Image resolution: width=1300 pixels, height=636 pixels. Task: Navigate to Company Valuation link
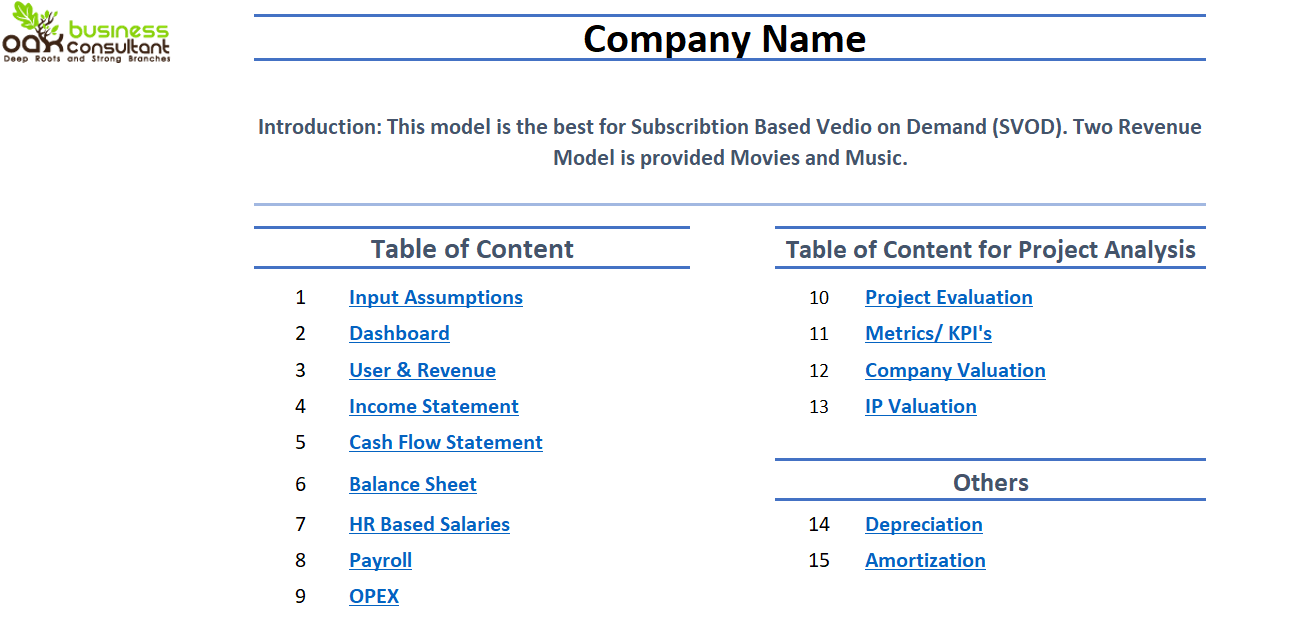(955, 370)
